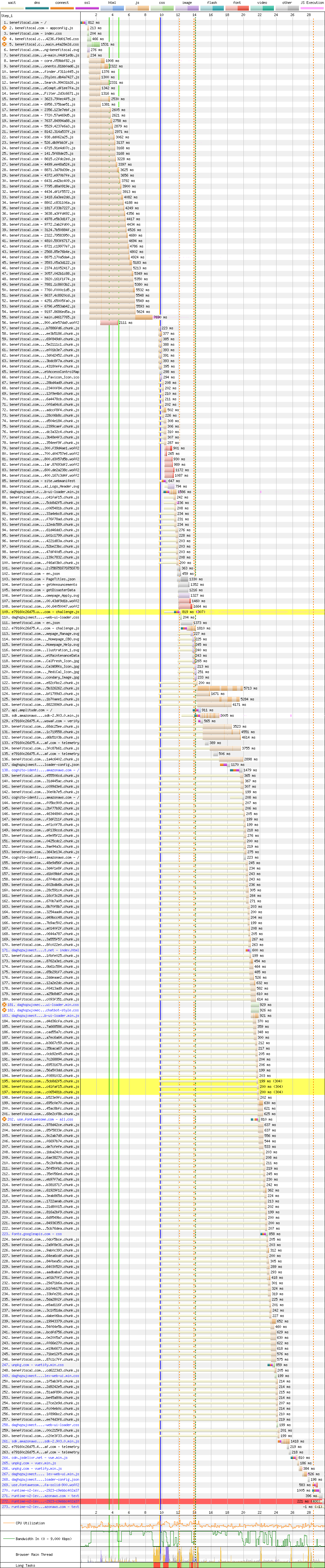Select the js legend swatch
This screenshot has height=1568, width=325.
(x=137, y=8)
